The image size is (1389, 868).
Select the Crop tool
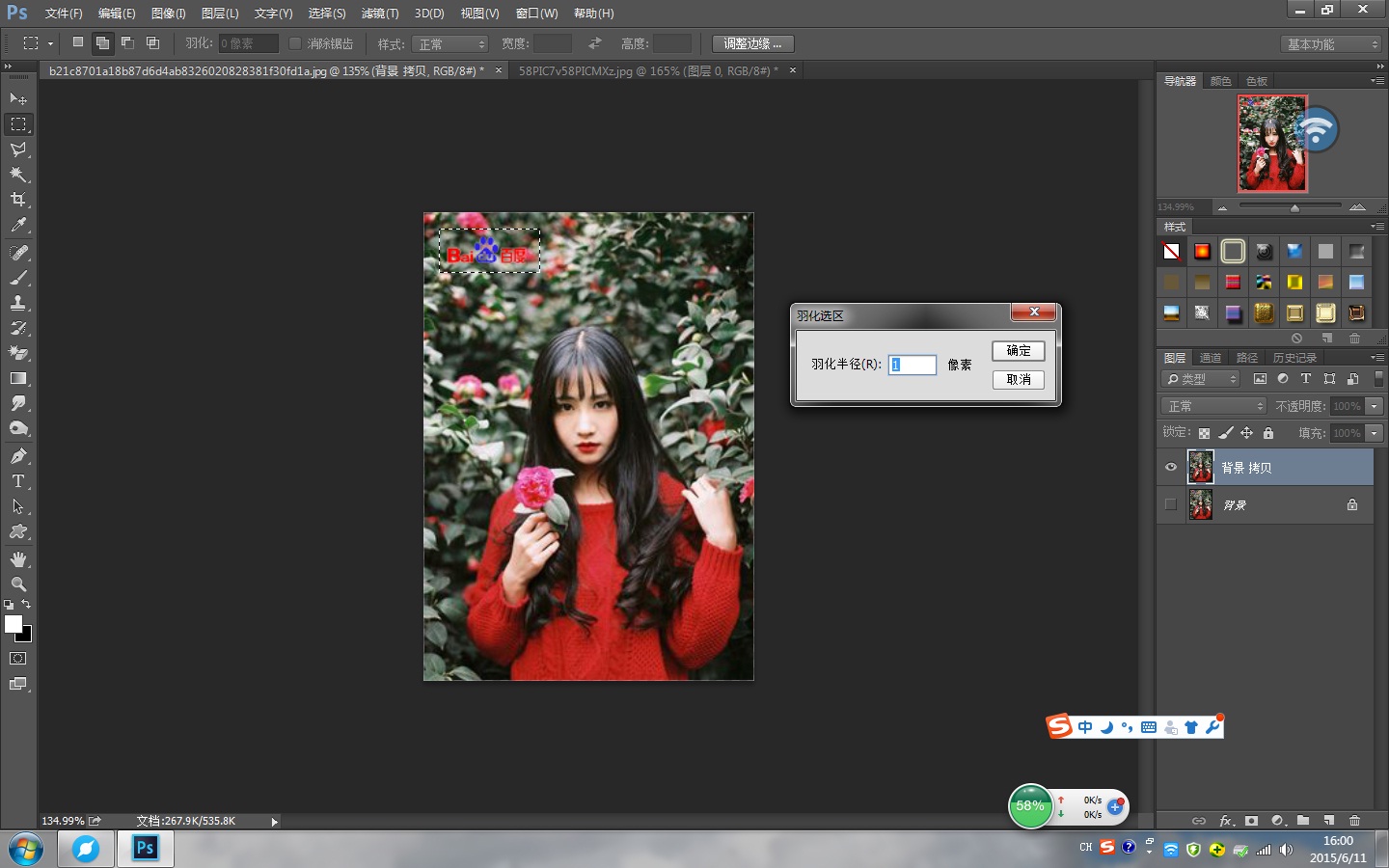(x=18, y=199)
